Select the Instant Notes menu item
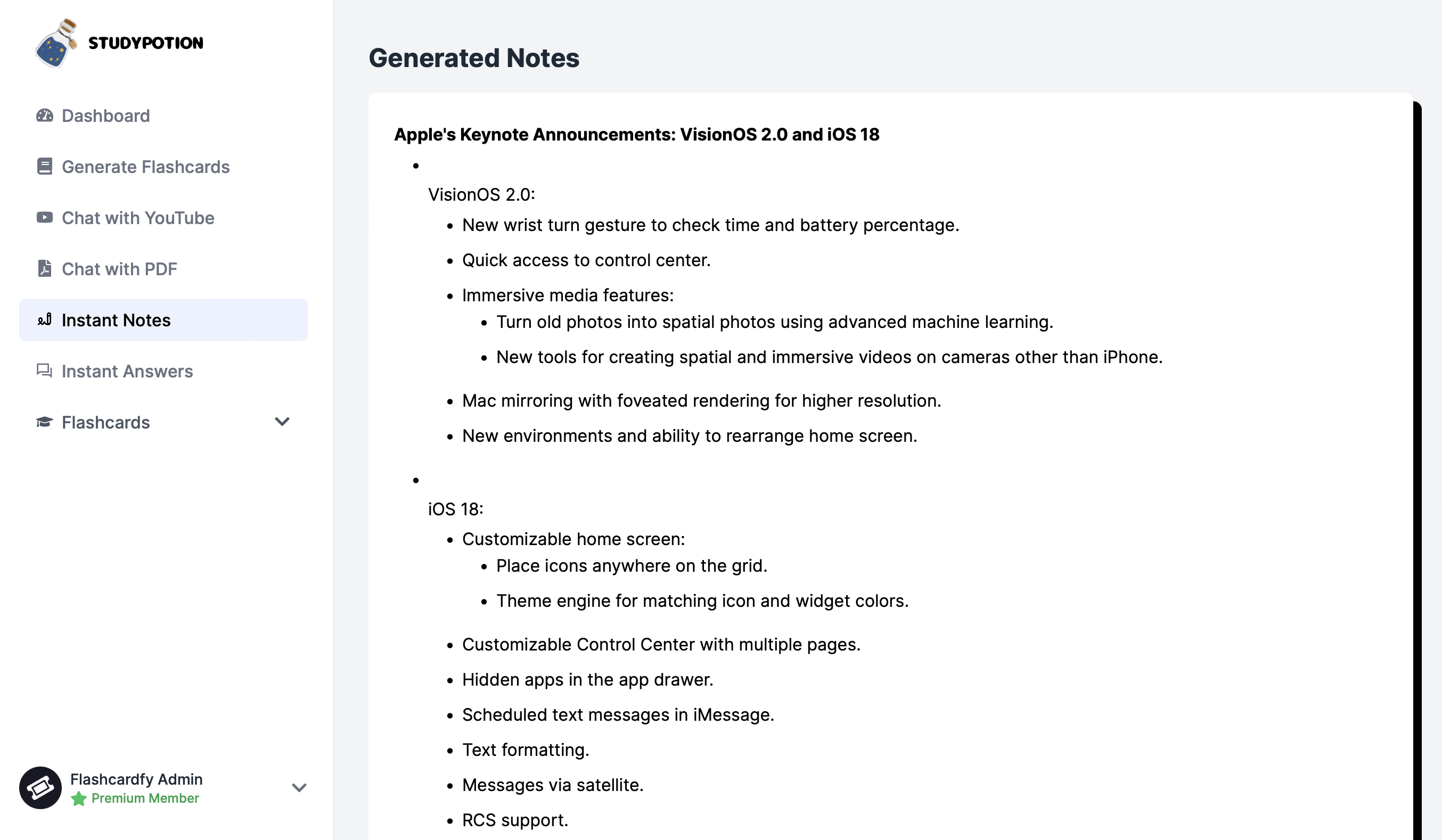1442x840 pixels. [163, 320]
